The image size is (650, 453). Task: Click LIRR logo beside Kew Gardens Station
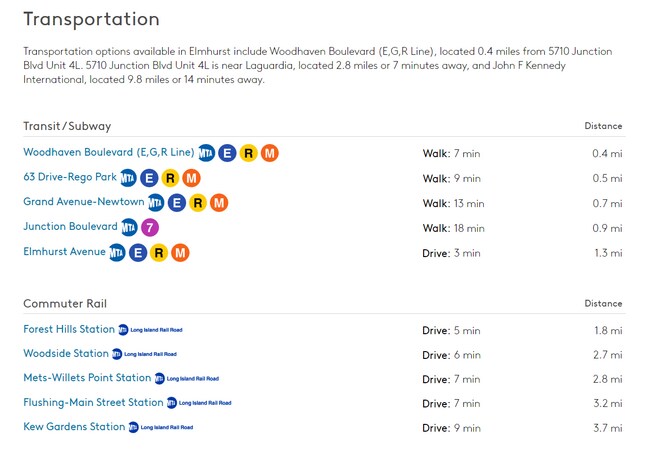tap(160, 427)
